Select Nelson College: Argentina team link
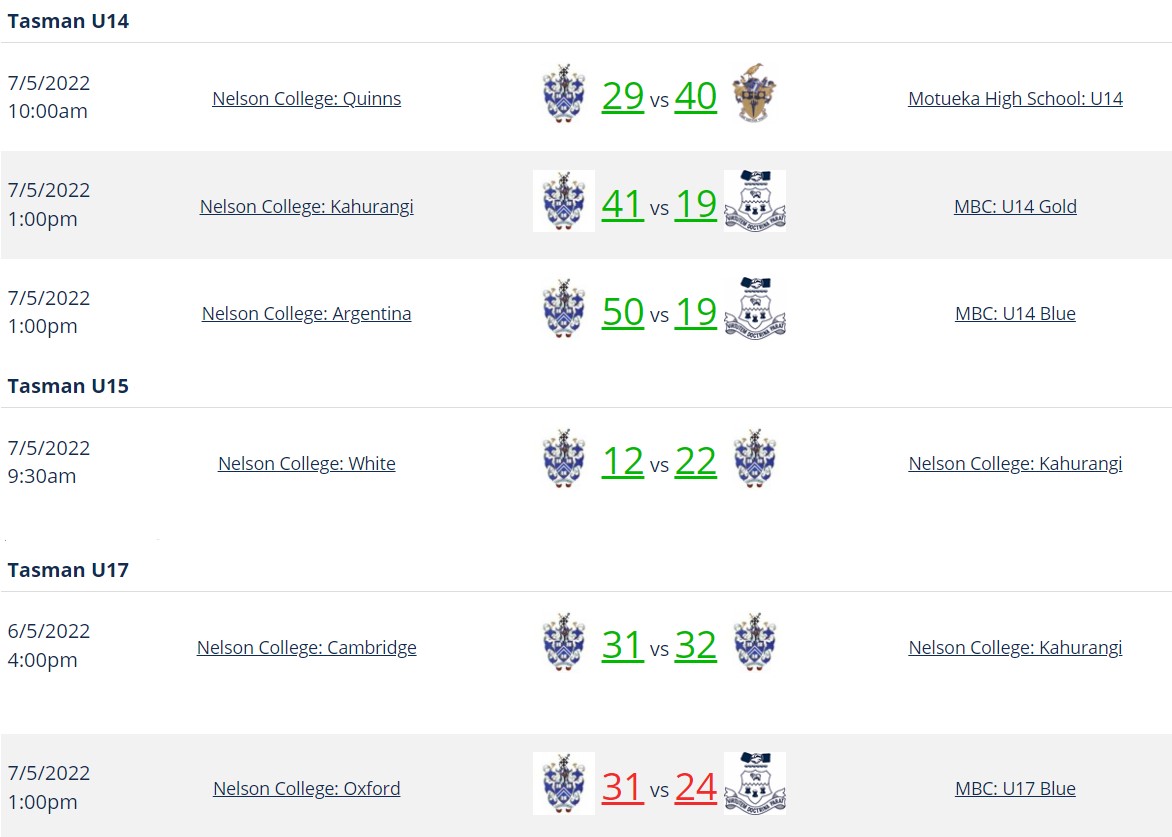The height and width of the screenshot is (837, 1172). point(306,313)
